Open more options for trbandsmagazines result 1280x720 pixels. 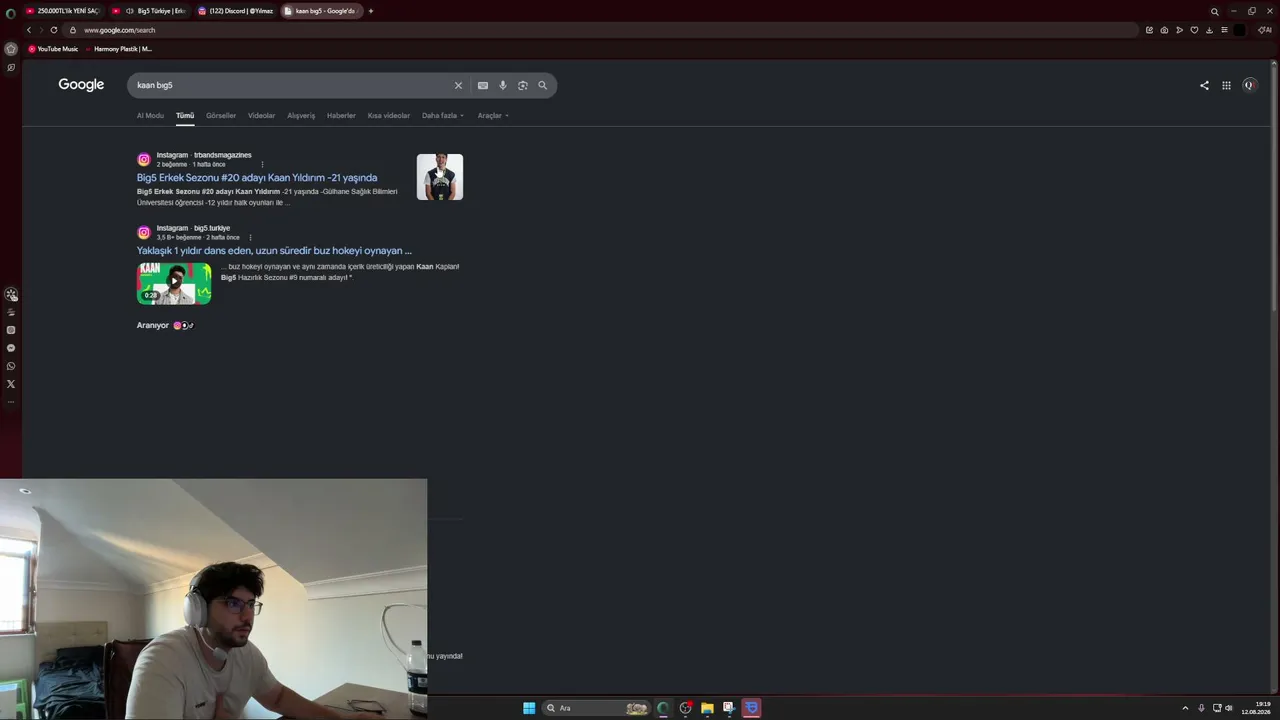(x=263, y=164)
